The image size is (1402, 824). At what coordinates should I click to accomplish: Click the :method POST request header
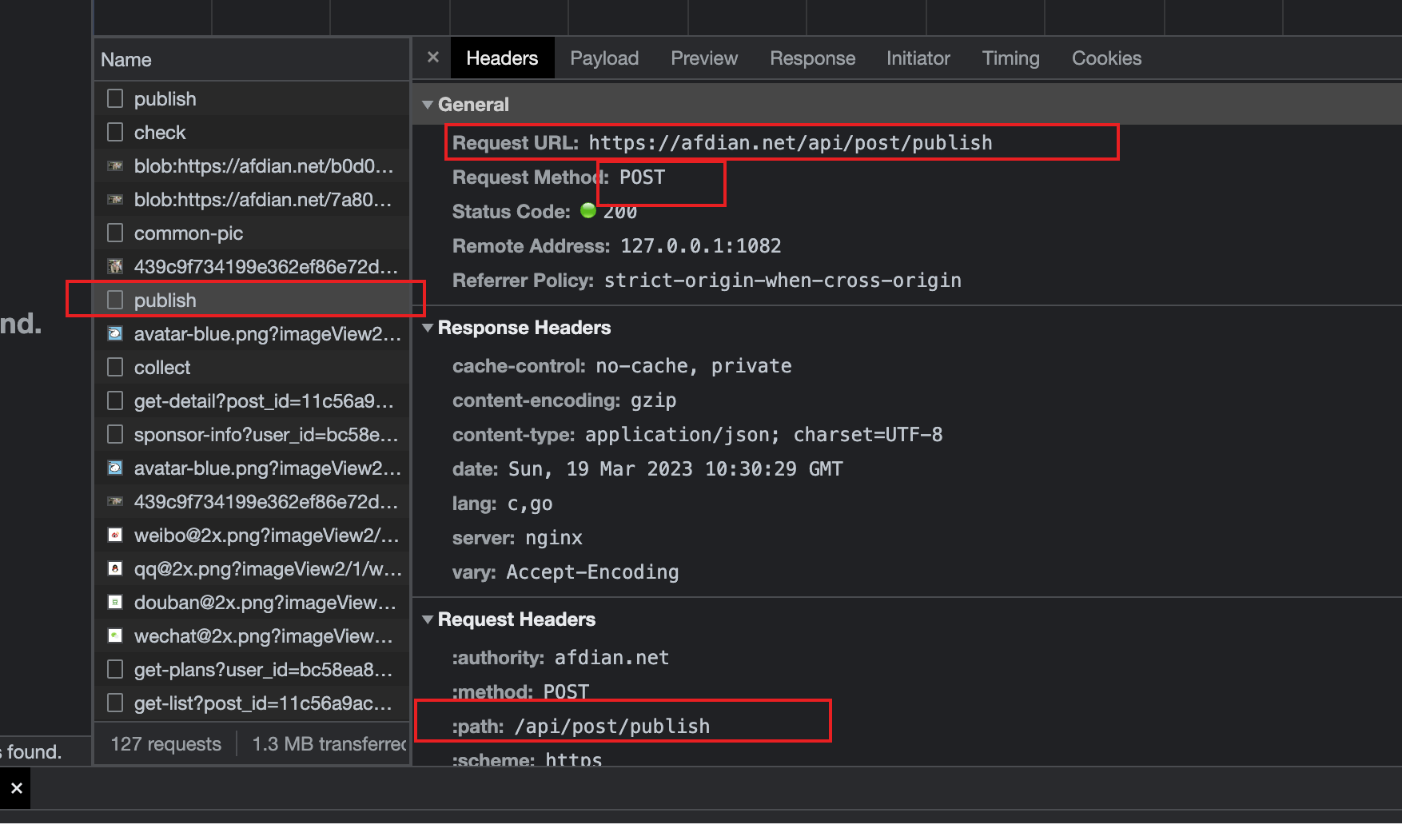(x=566, y=692)
